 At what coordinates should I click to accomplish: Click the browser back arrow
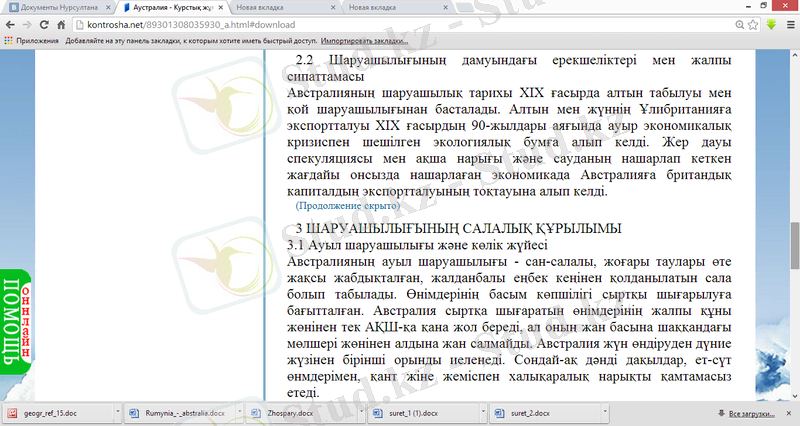click(x=13, y=24)
